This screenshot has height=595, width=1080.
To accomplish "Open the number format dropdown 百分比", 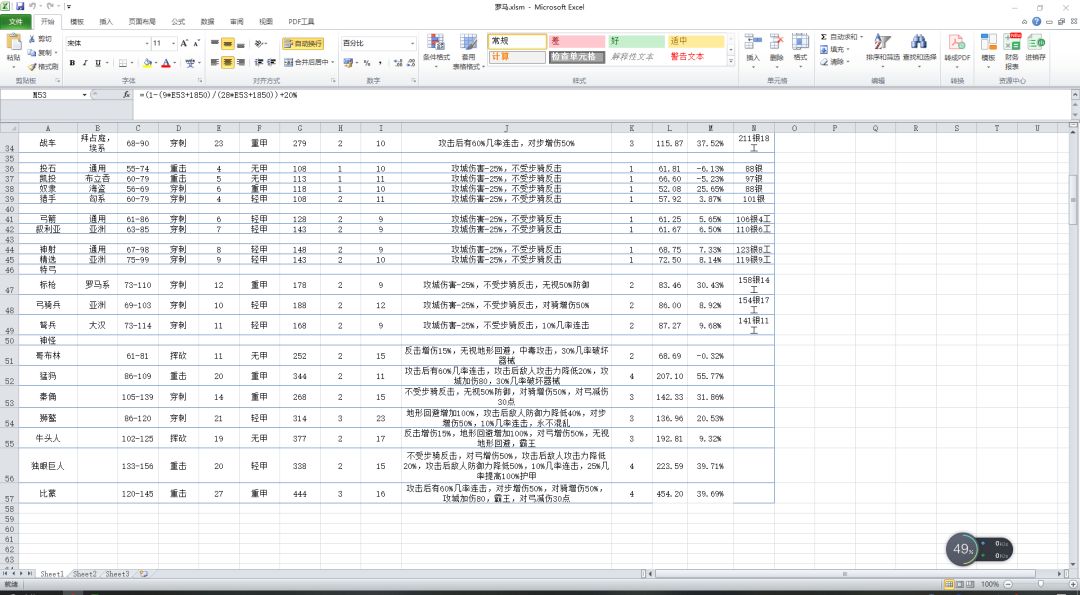I will click(x=413, y=43).
